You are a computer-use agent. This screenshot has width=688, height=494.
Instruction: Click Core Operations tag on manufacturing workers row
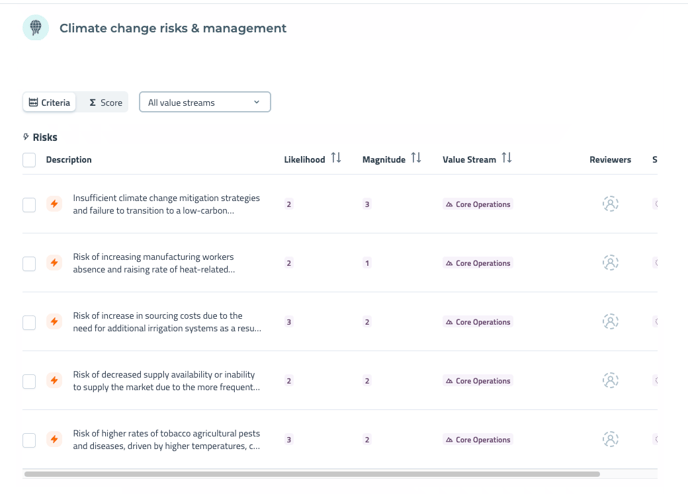pos(478,263)
